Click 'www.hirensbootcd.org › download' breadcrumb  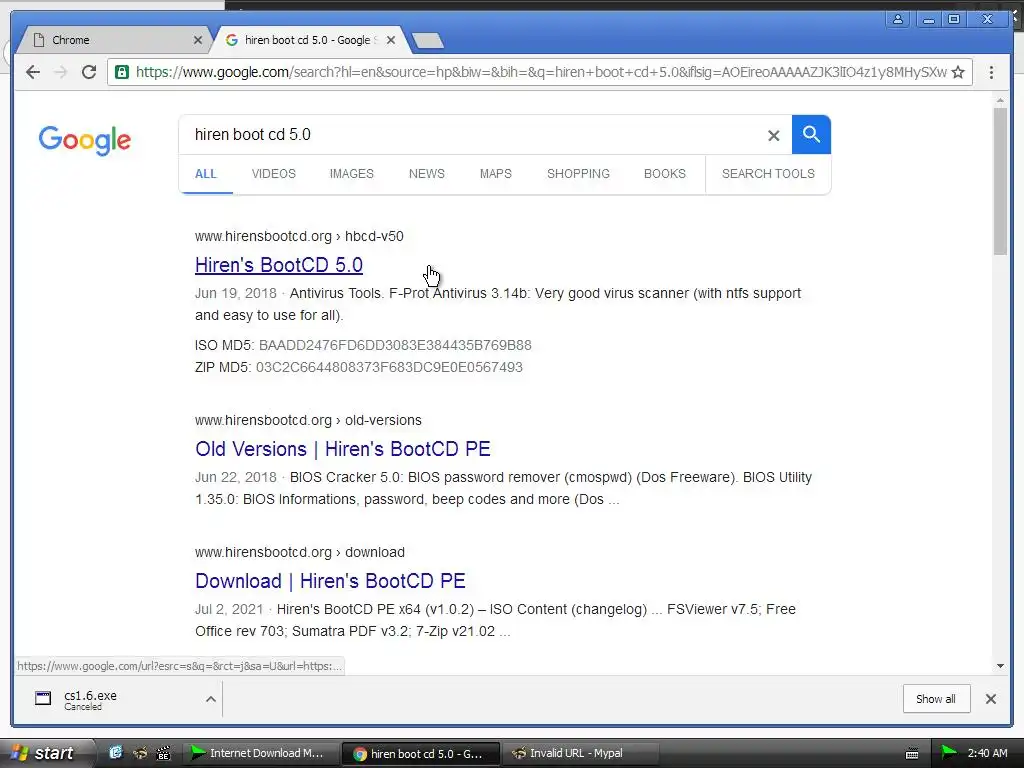[x=300, y=552]
